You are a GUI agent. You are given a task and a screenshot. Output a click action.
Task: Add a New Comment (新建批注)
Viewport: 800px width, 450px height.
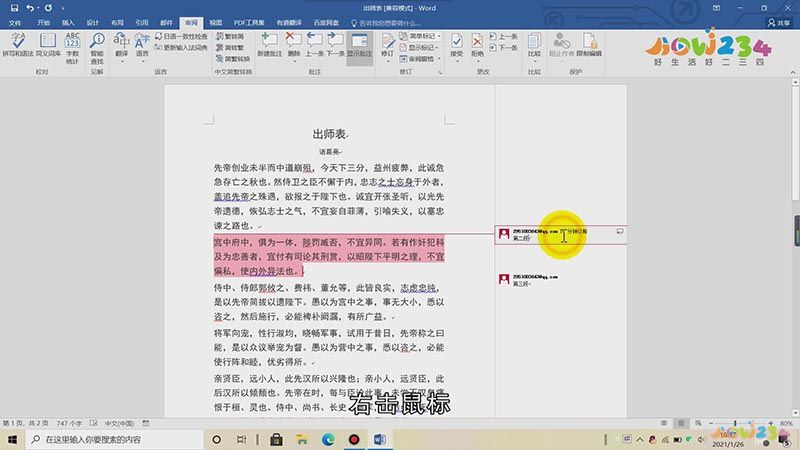(269, 44)
